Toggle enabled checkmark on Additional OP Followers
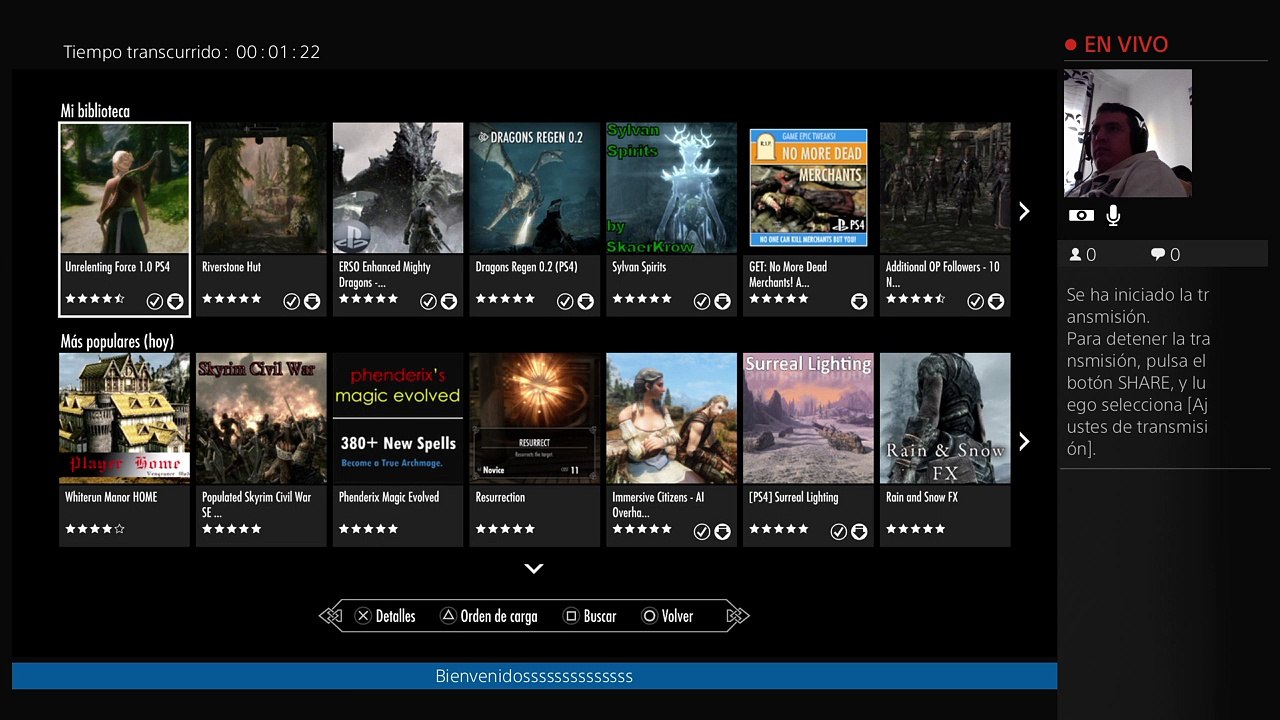This screenshot has width=1280, height=720. coord(975,301)
